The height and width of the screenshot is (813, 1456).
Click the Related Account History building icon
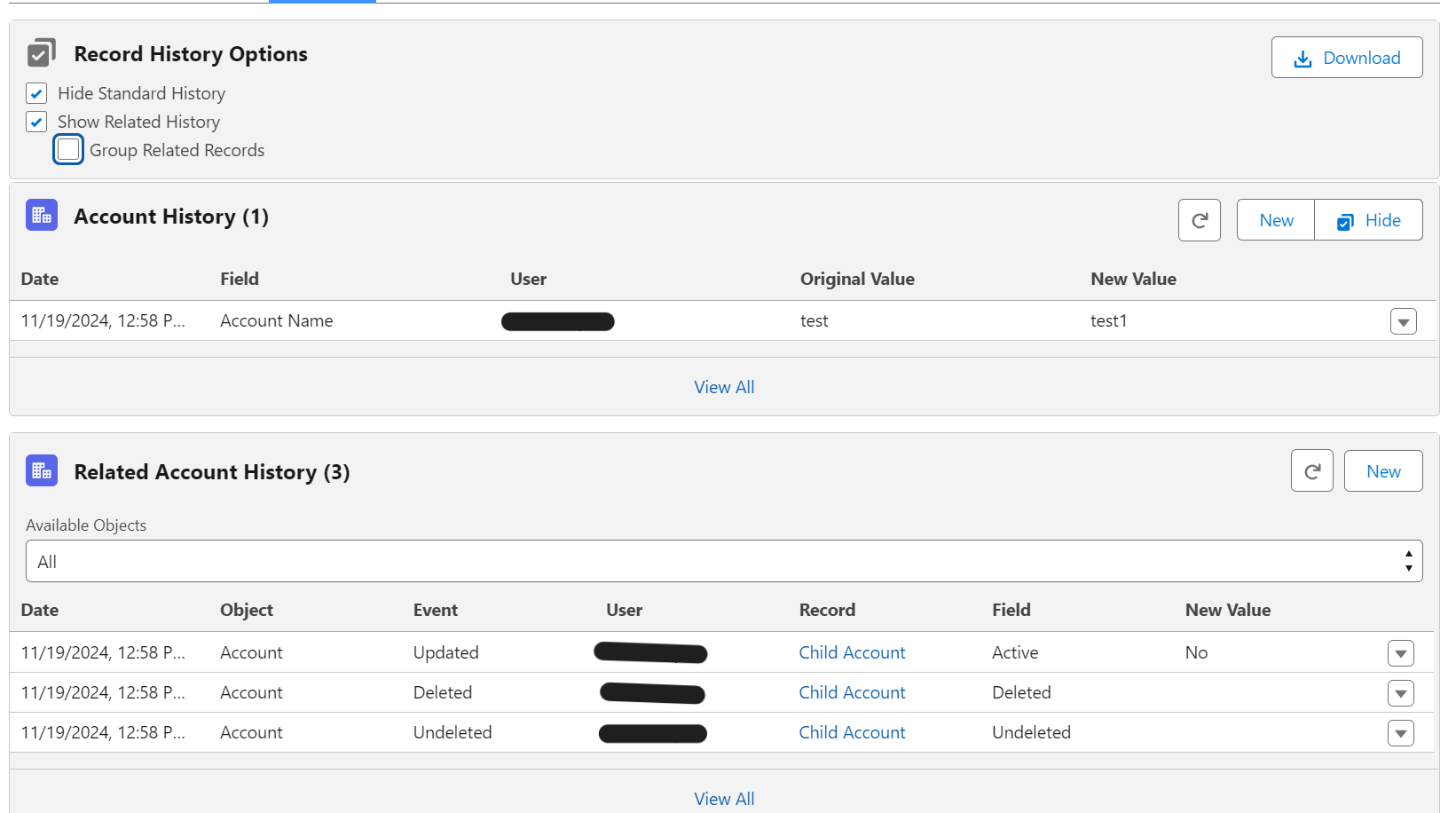pyautogui.click(x=42, y=471)
